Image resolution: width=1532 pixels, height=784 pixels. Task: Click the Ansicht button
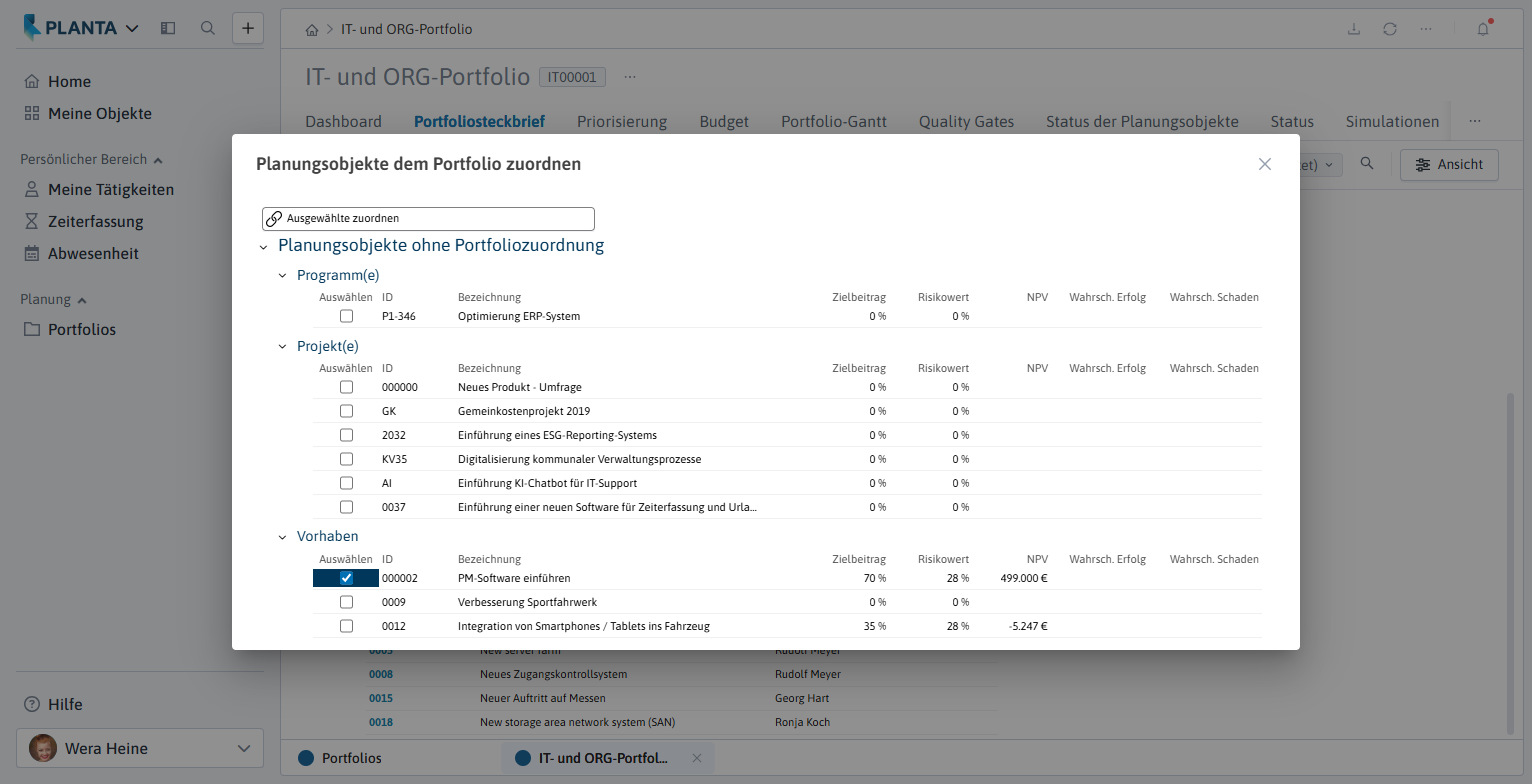click(x=1449, y=164)
